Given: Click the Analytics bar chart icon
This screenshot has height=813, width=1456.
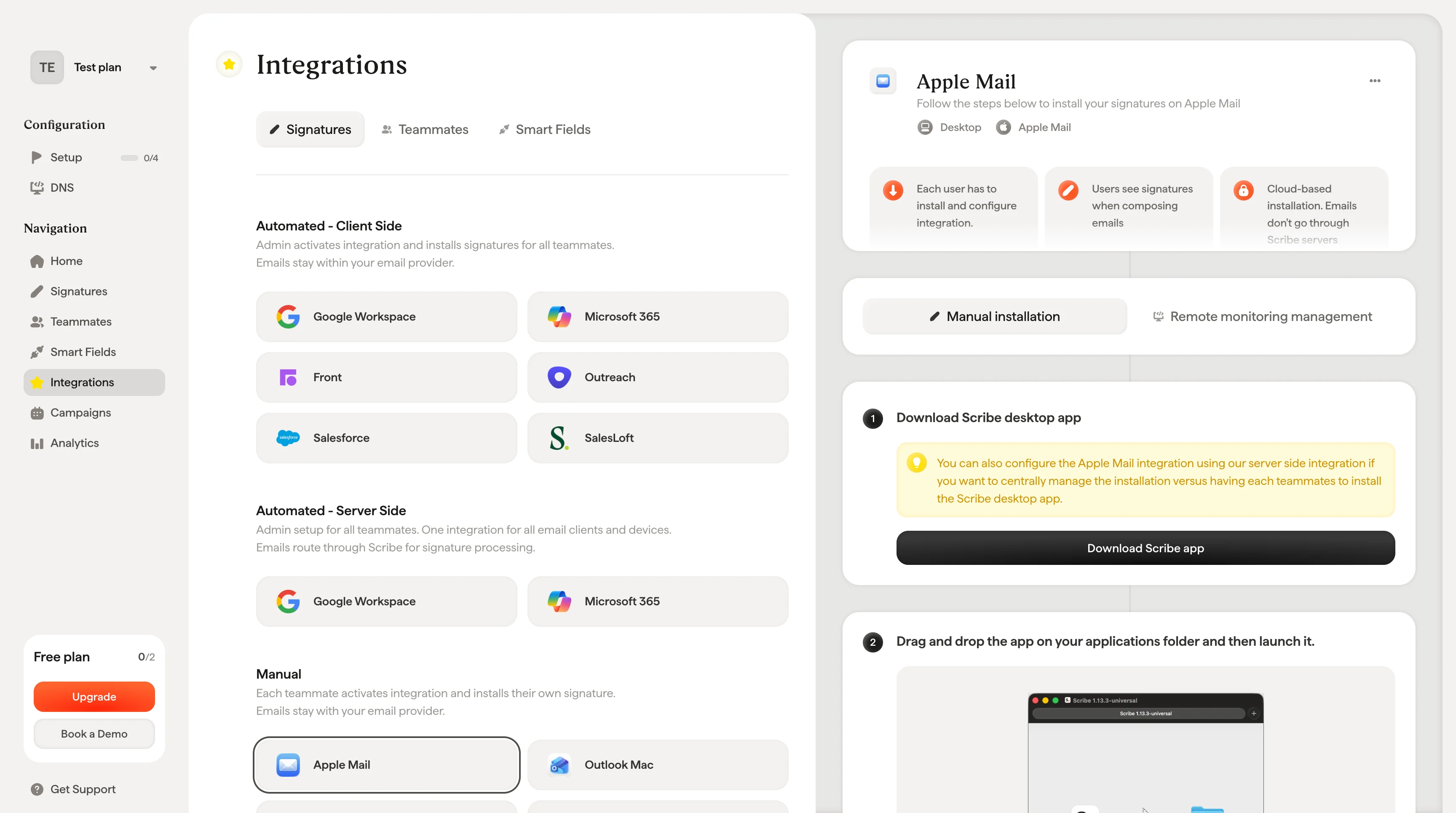Looking at the screenshot, I should [37, 444].
